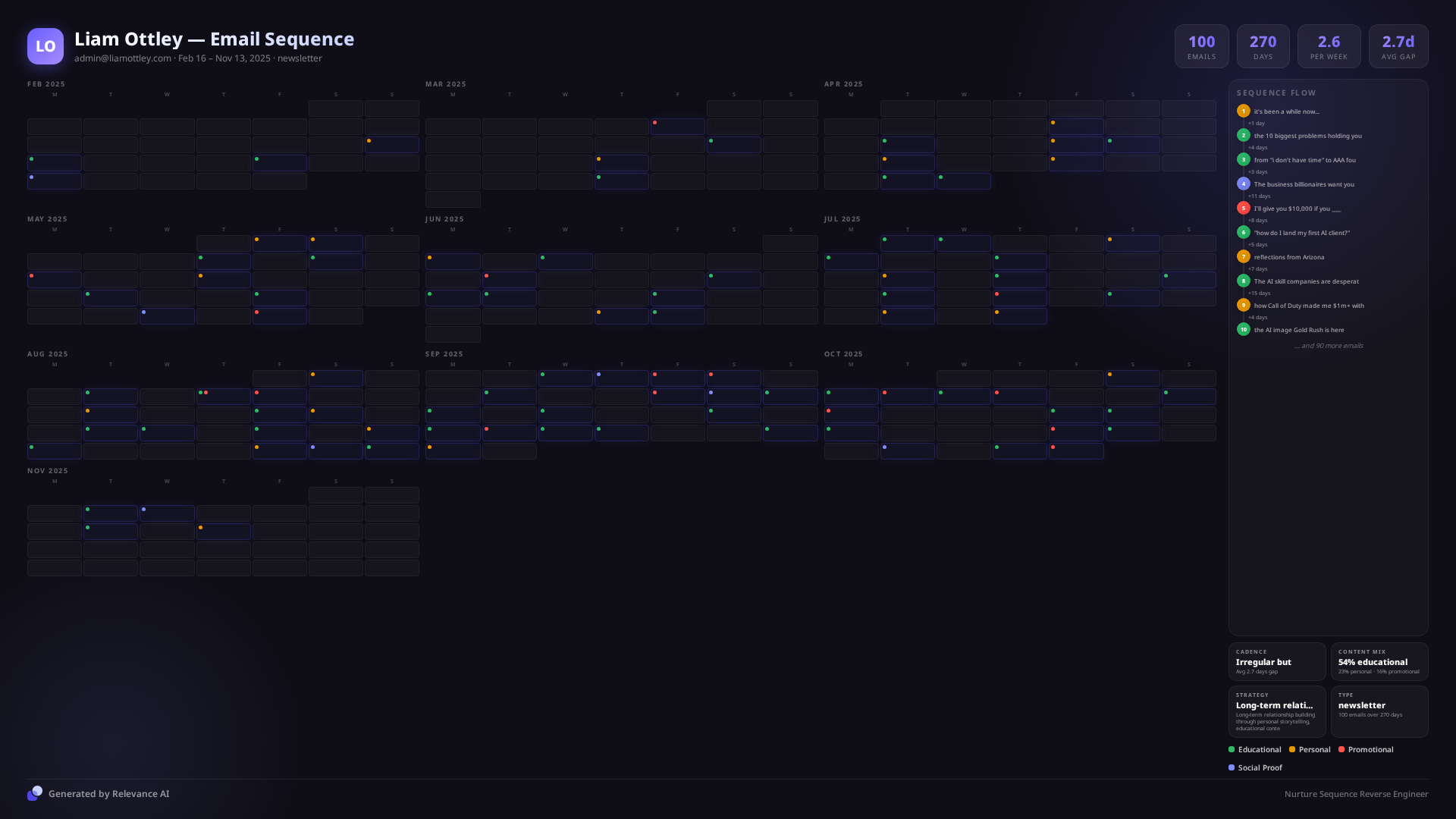Open the Strategy Long-term relationship card
This screenshot has width=1456, height=819.
click(1277, 711)
